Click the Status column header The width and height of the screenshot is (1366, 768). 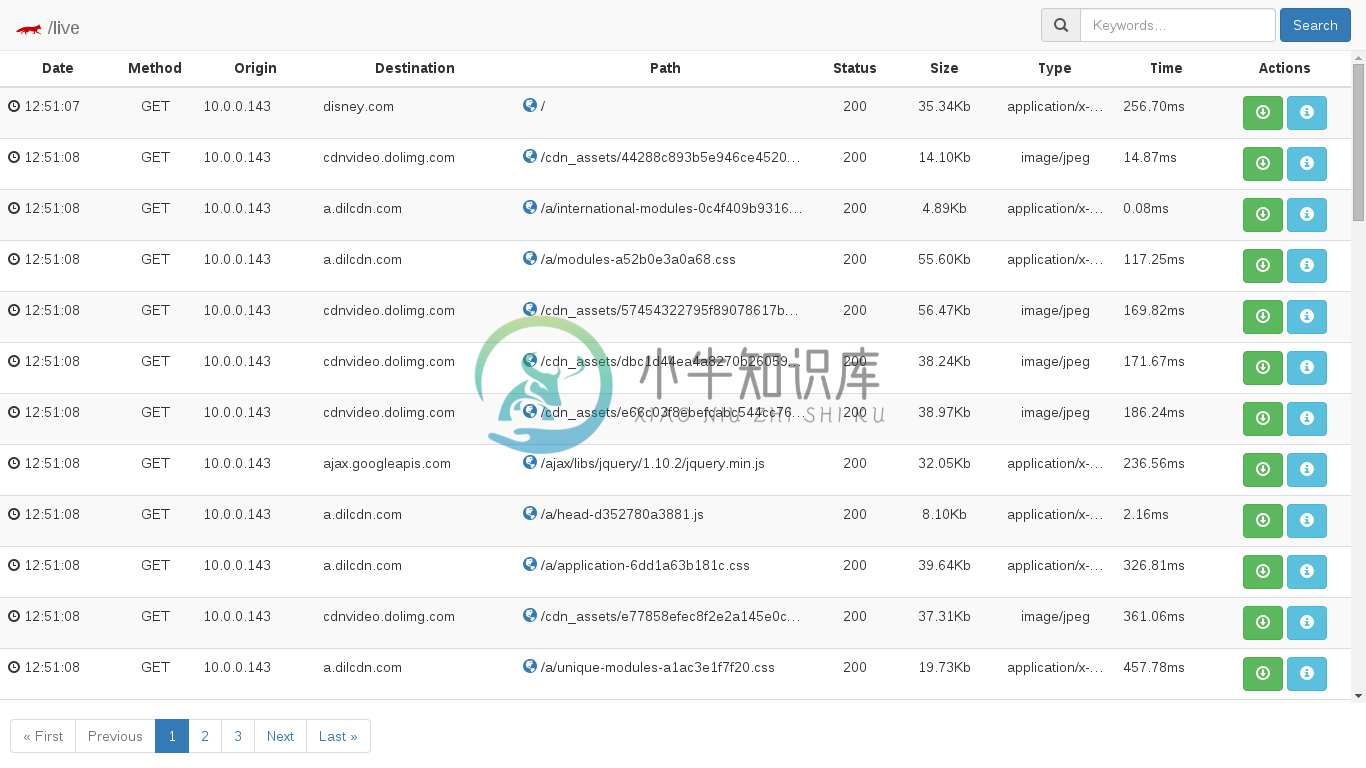855,68
